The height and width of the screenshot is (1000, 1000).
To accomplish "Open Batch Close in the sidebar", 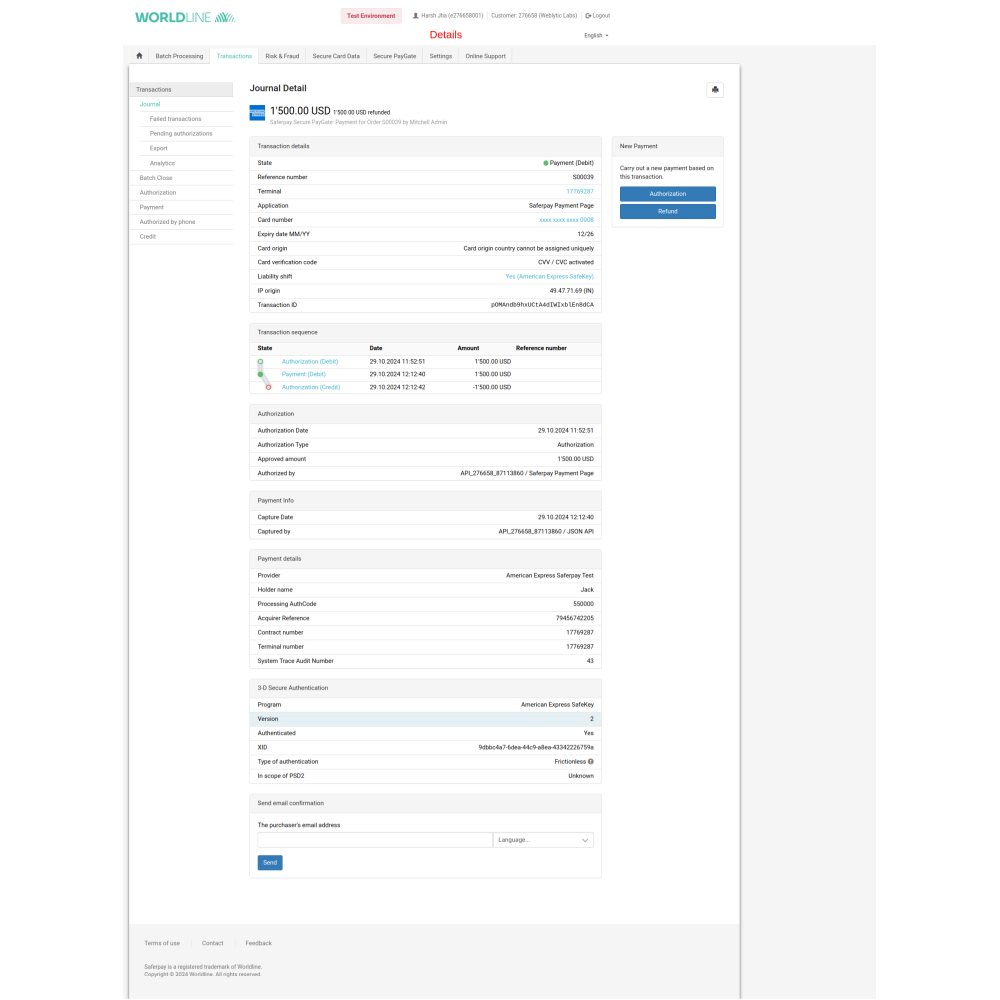I will [156, 178].
